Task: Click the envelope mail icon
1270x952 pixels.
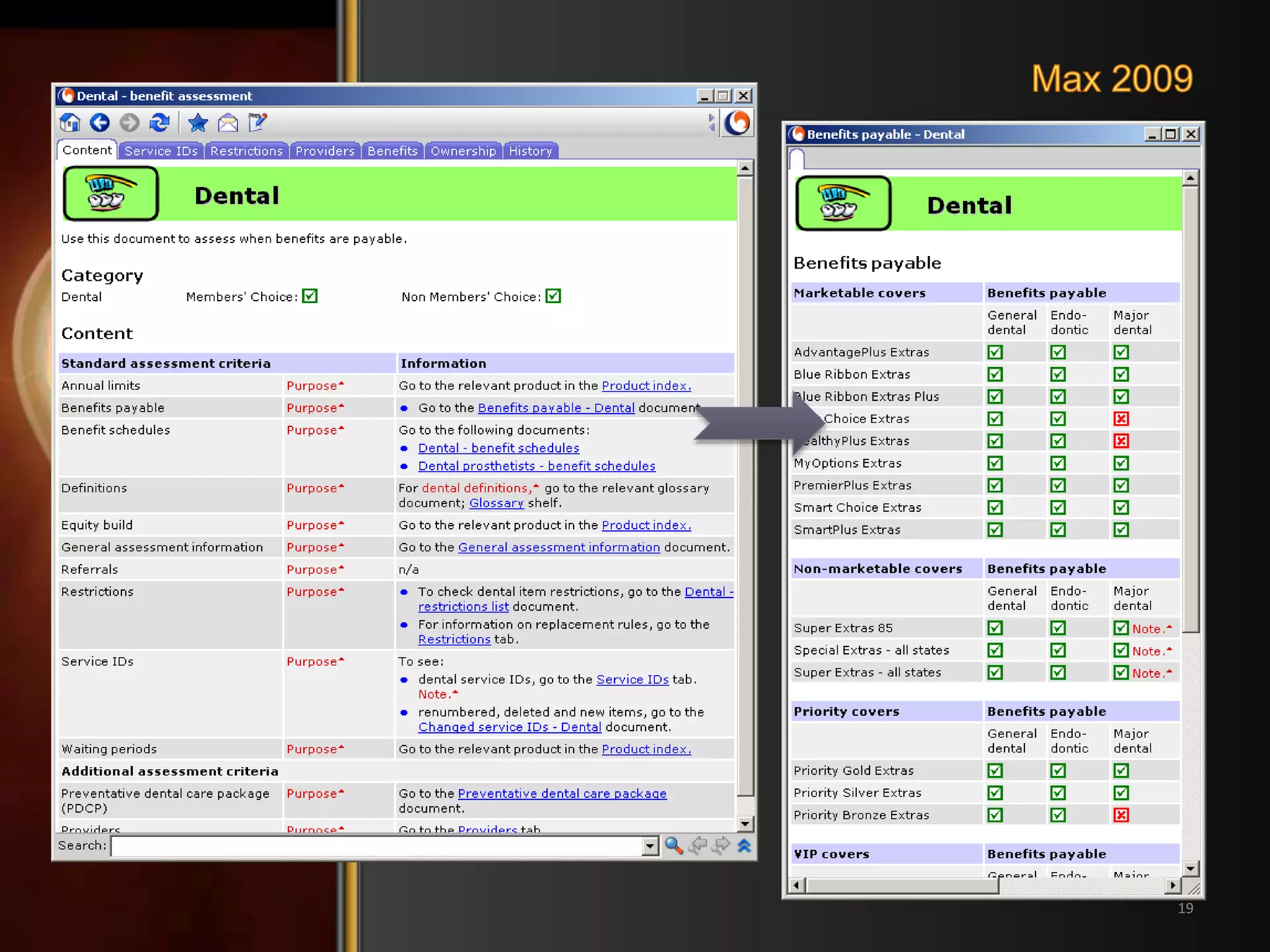Action: click(x=228, y=123)
